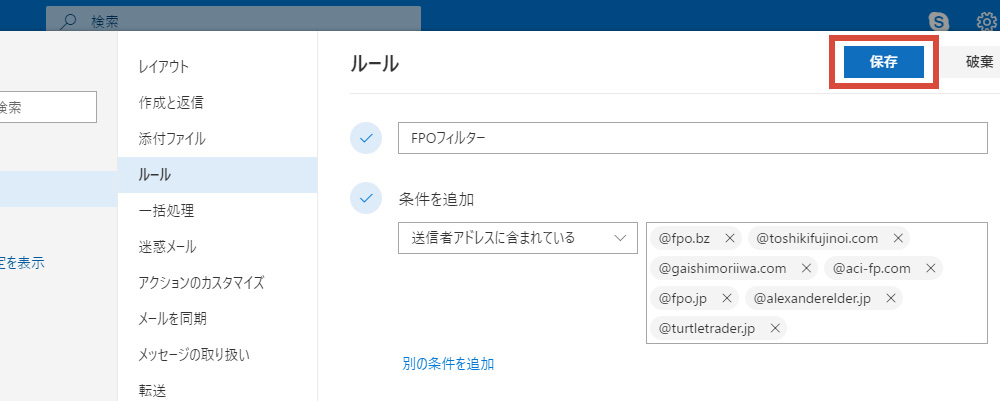
Task: Click the checkmark beside 条件を追加
Action: click(366, 199)
